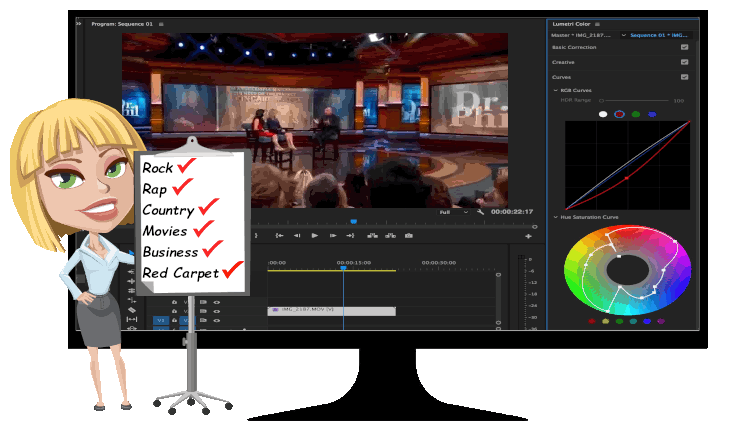Select the blue RGB curve channel
The width and height of the screenshot is (735, 427).
[652, 114]
